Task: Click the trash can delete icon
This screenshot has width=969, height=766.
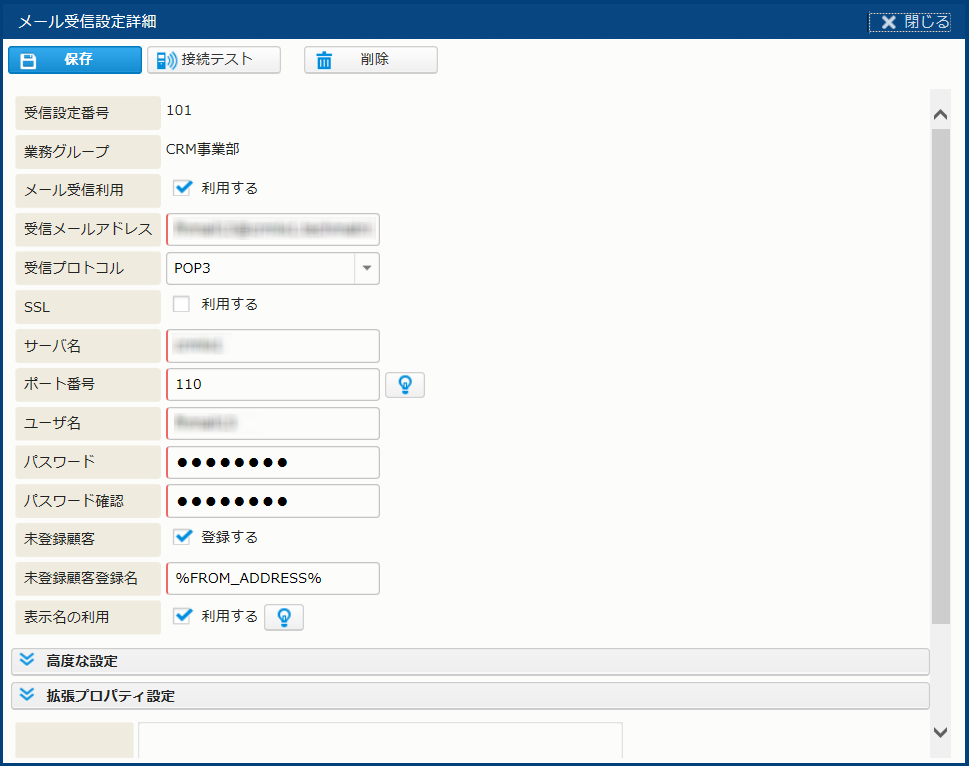Action: pos(324,60)
